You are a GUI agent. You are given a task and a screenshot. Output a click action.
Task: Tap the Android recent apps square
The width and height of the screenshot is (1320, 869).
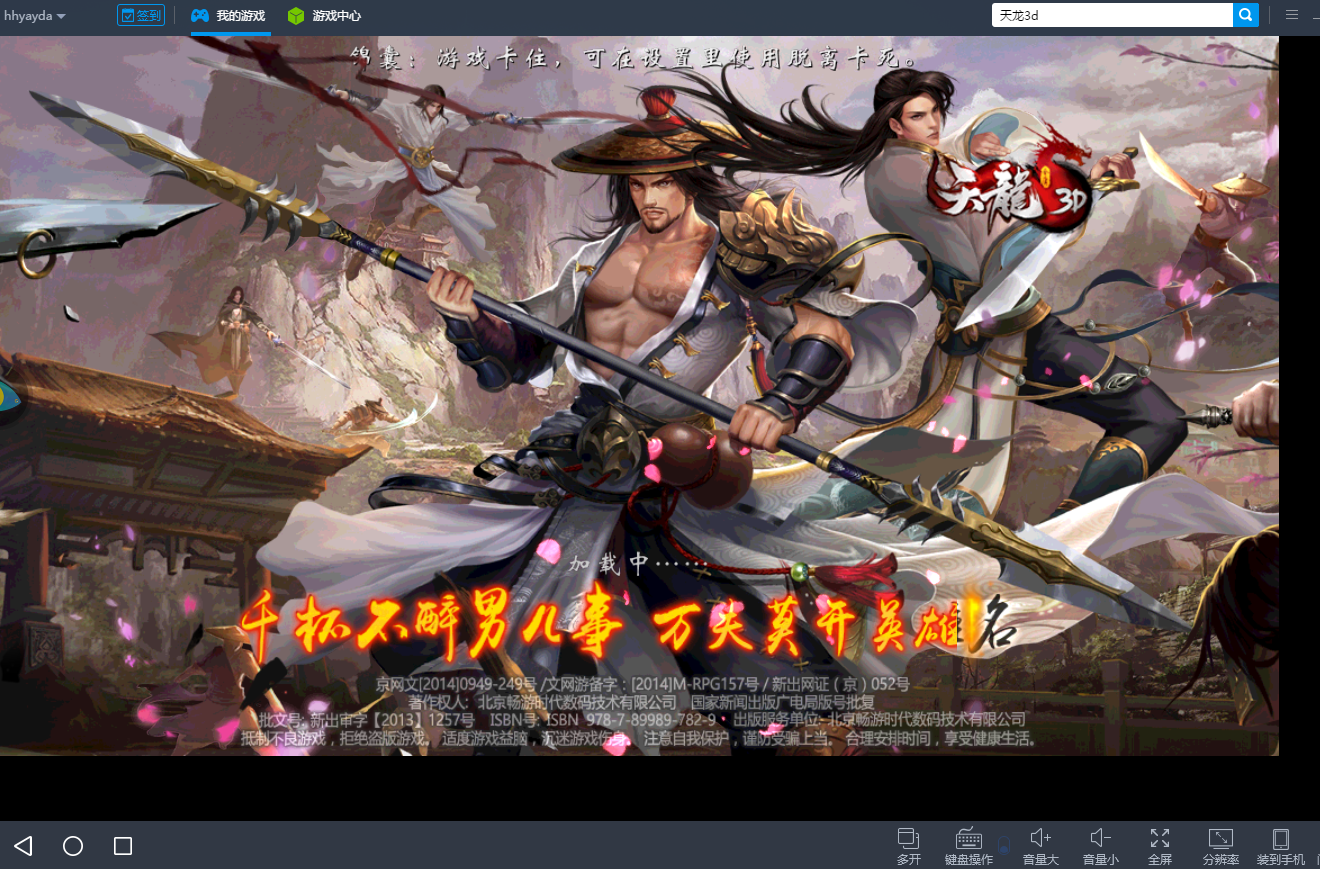pyautogui.click(x=123, y=846)
